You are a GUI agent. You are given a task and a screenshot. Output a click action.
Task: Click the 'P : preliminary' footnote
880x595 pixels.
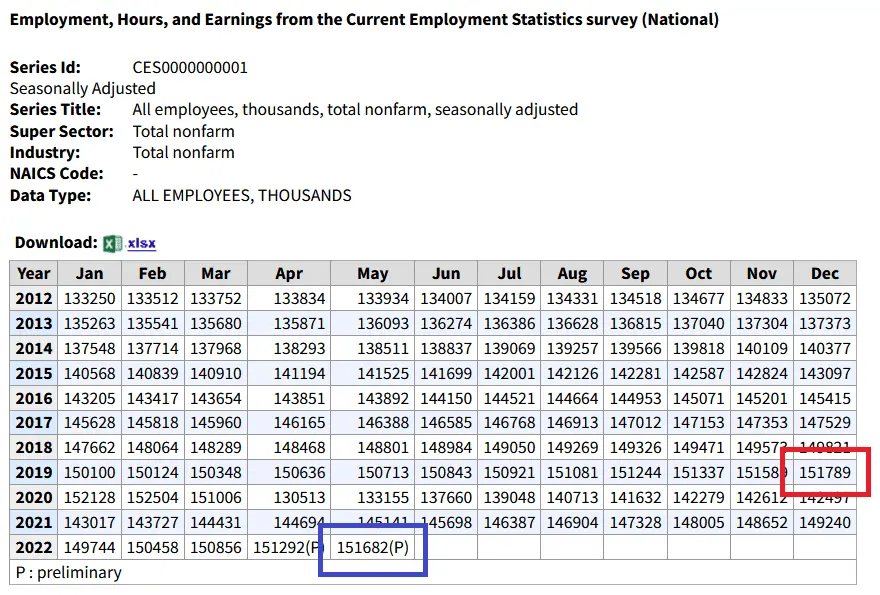[x=68, y=573]
